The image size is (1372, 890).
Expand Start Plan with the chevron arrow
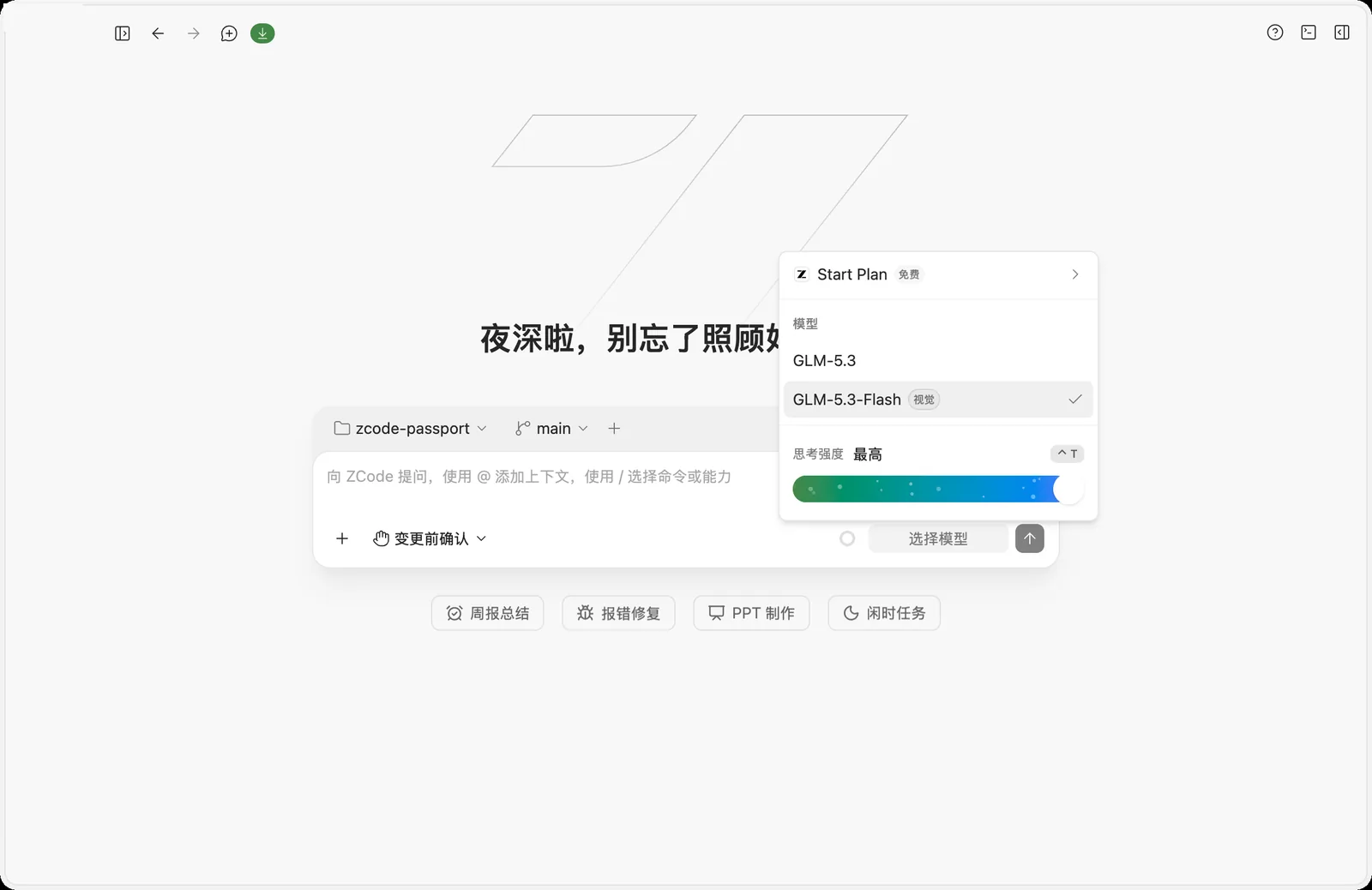[1075, 274]
